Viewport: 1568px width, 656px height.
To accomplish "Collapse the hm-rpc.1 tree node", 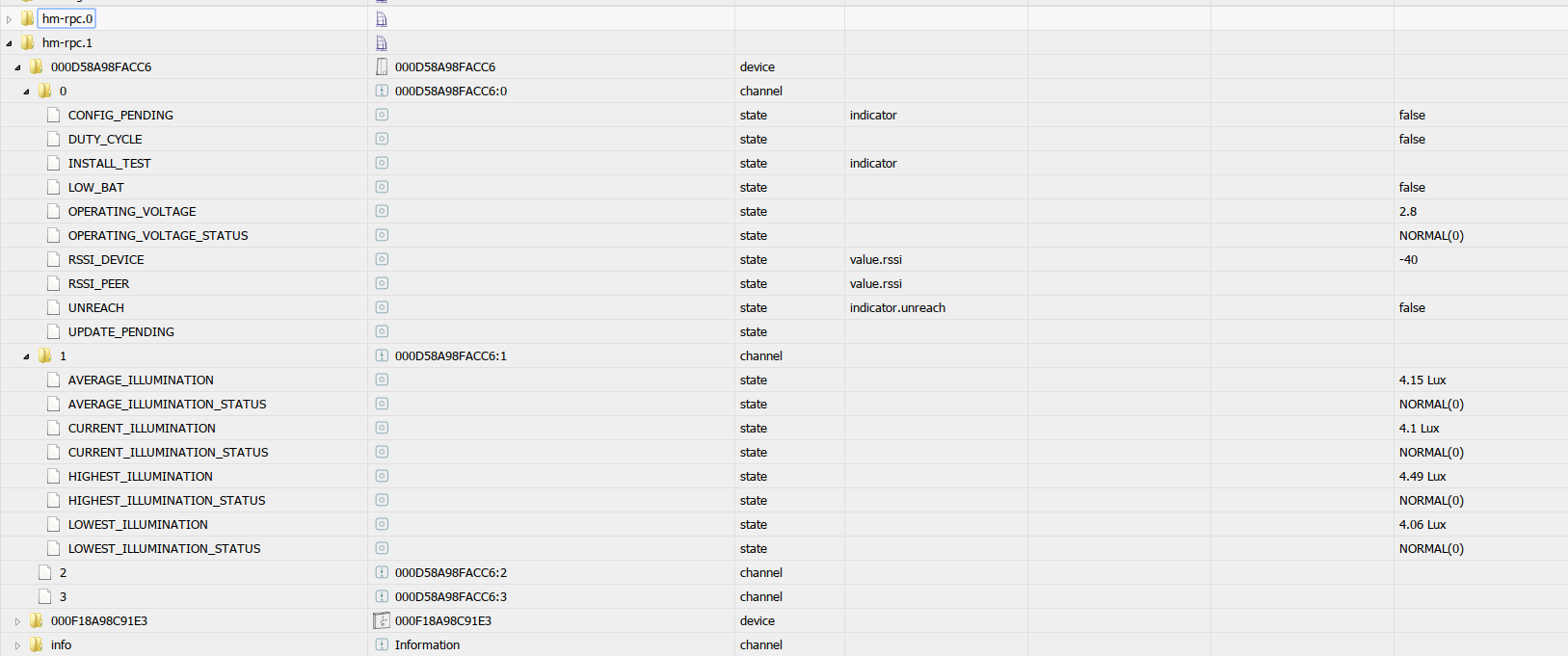I will click(10, 43).
